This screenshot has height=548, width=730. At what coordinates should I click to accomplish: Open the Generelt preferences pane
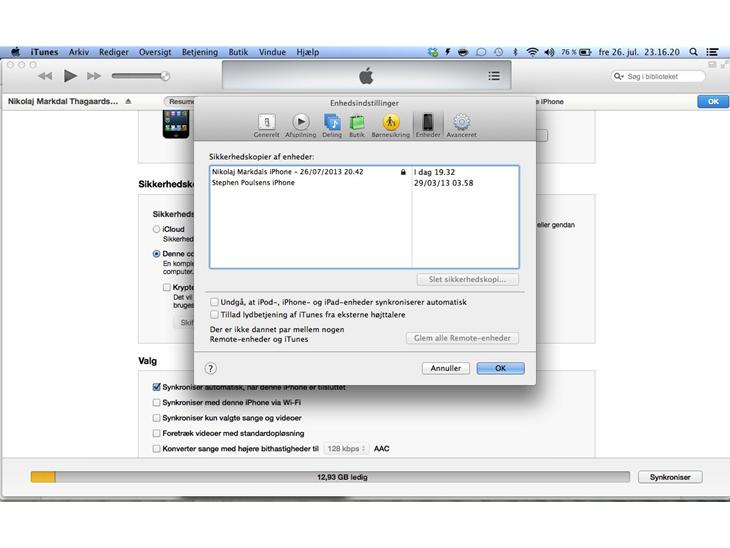(266, 124)
